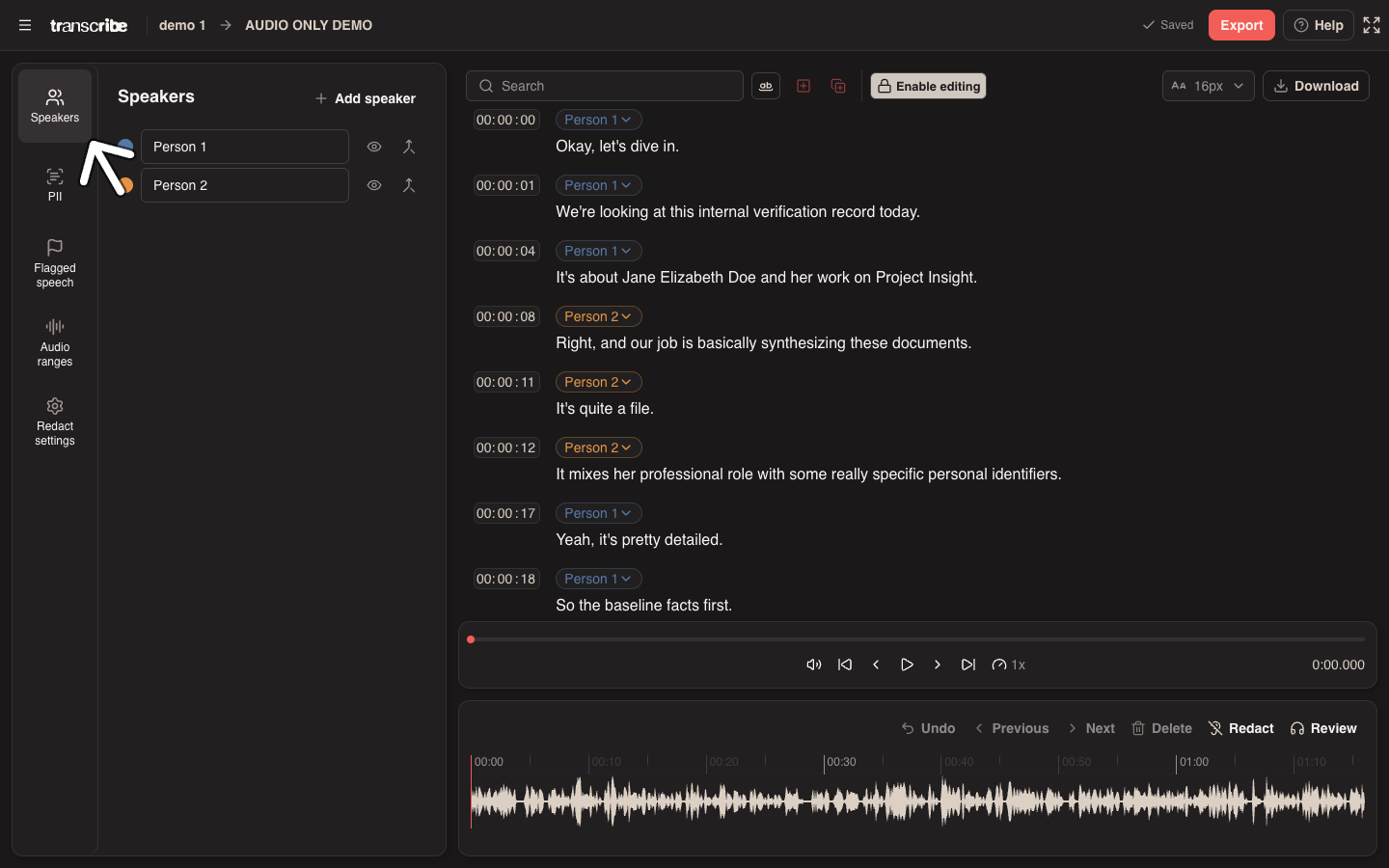The height and width of the screenshot is (868, 1389).
Task: Click the underlined 'ab' icon beside Search
Action: (x=766, y=86)
